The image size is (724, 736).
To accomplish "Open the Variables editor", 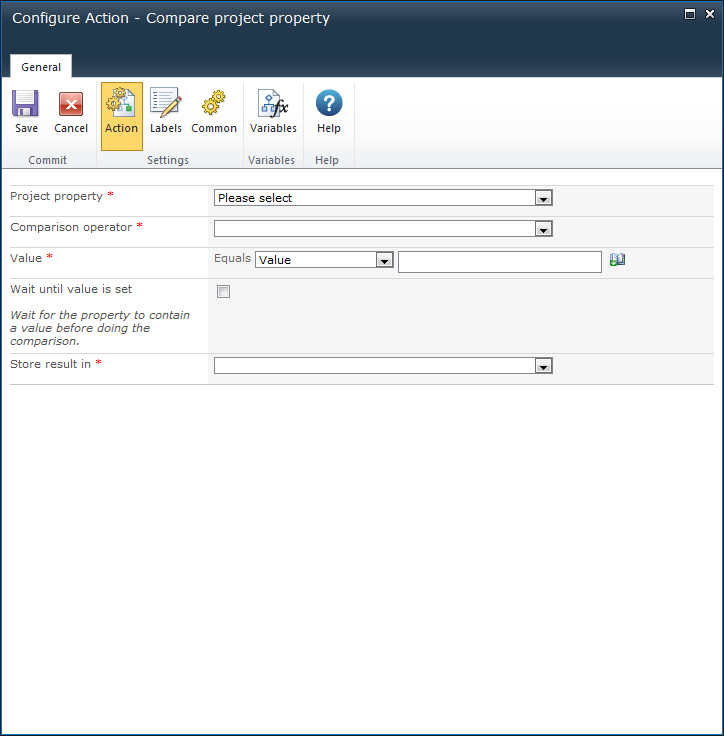I will pyautogui.click(x=273, y=104).
